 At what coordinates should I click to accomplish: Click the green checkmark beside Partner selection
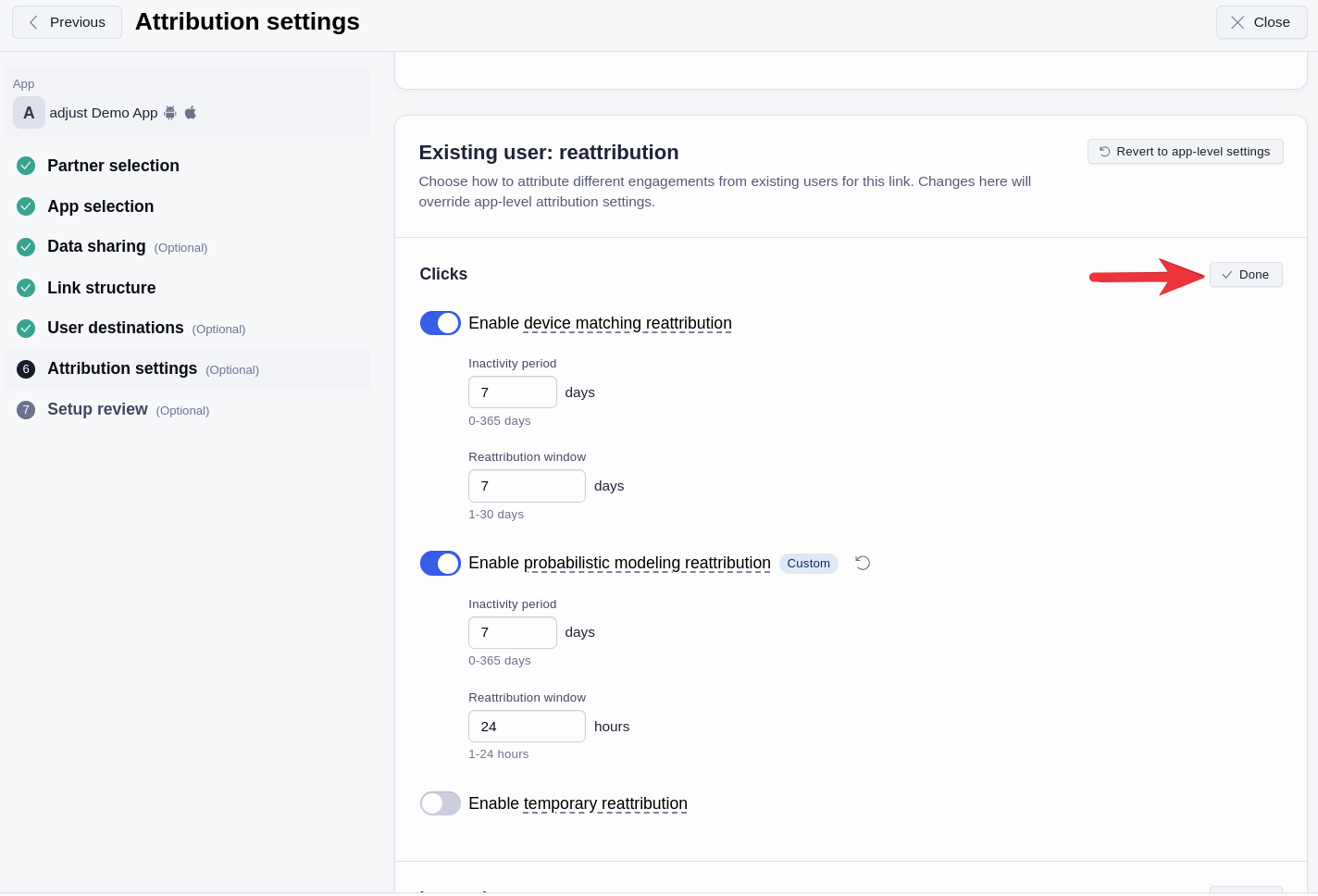(x=26, y=166)
